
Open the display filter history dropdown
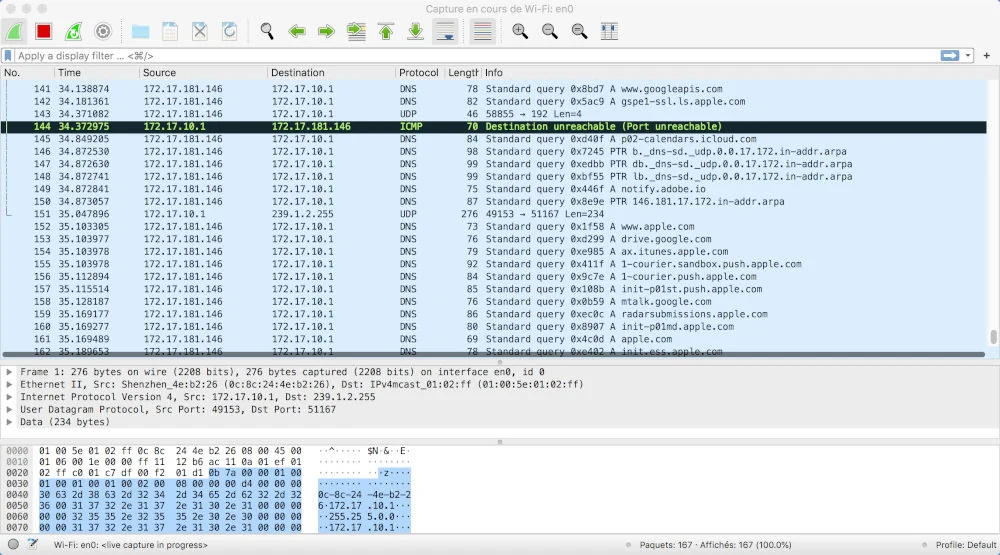tap(968, 56)
